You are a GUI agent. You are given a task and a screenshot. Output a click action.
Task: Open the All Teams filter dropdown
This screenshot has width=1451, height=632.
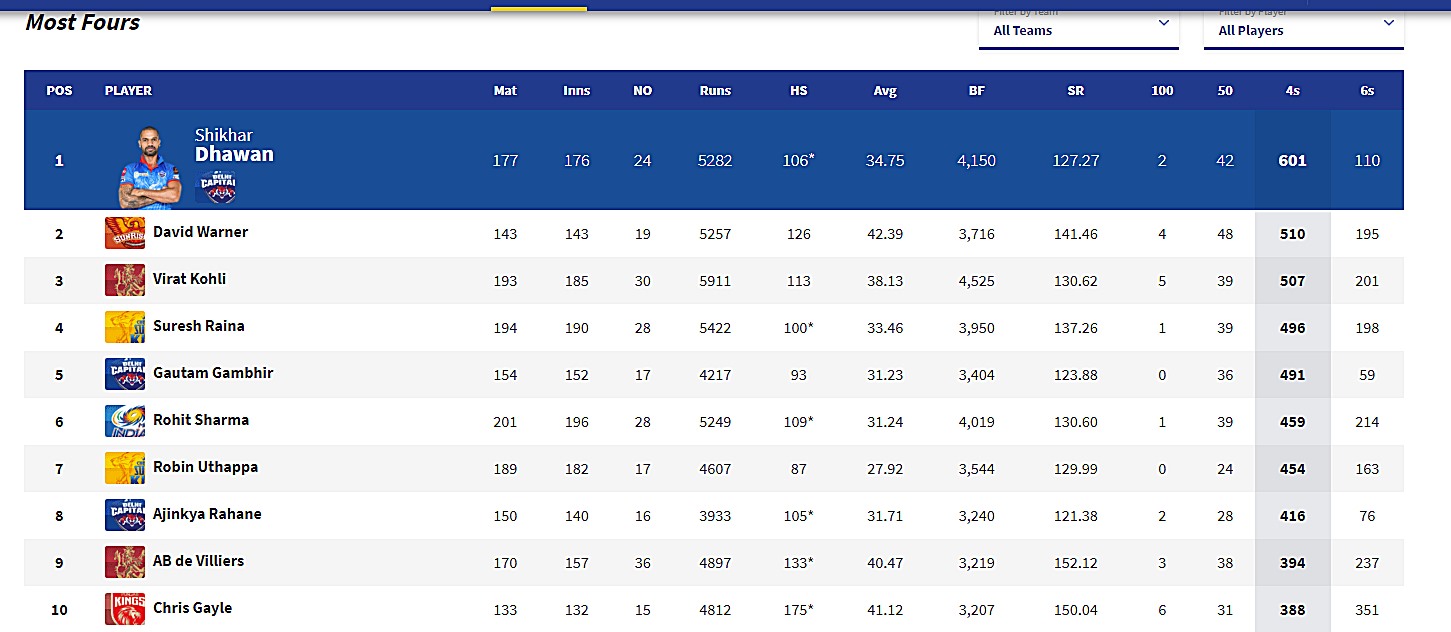pos(1079,29)
